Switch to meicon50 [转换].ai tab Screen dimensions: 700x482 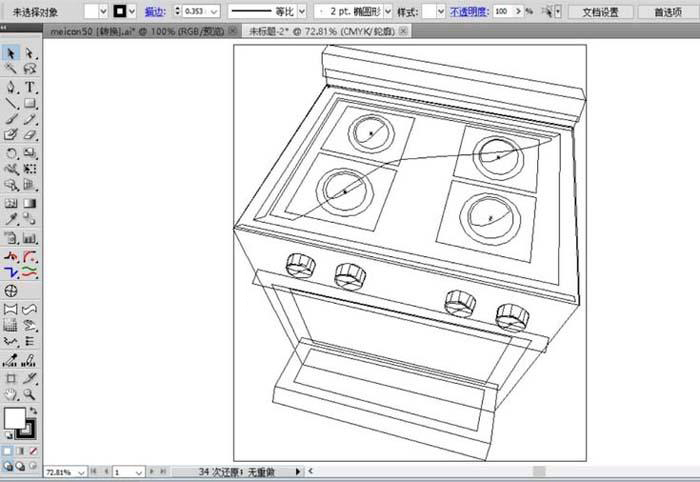tap(137, 31)
